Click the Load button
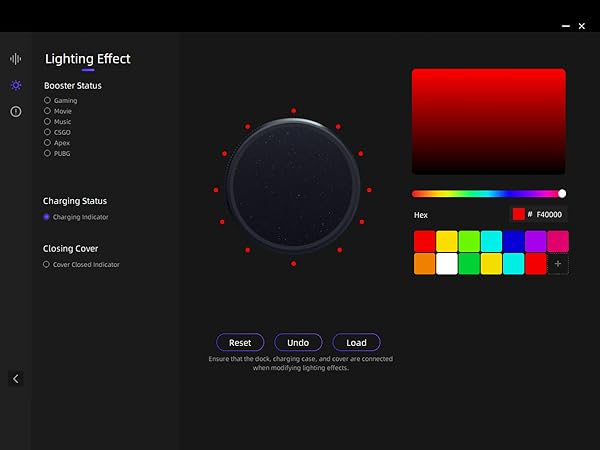The width and height of the screenshot is (600, 450). click(x=356, y=342)
